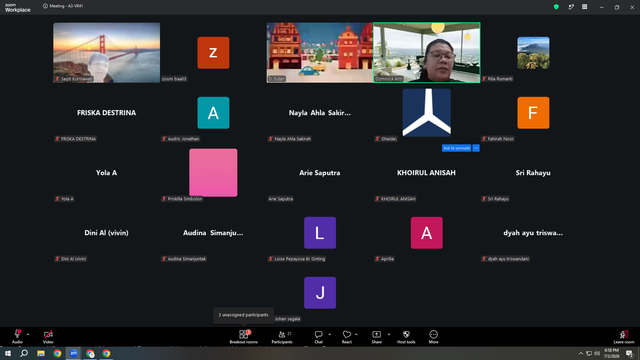Click Aprilia's magenta A avatar
640x360 pixels.
tap(427, 233)
